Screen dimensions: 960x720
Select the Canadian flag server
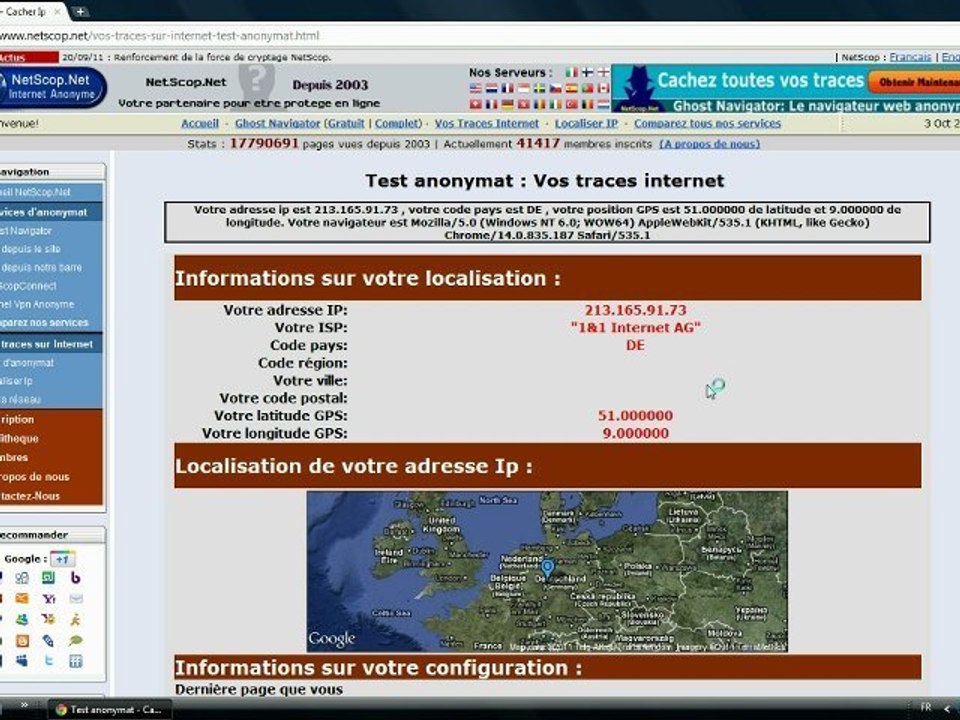(603, 88)
